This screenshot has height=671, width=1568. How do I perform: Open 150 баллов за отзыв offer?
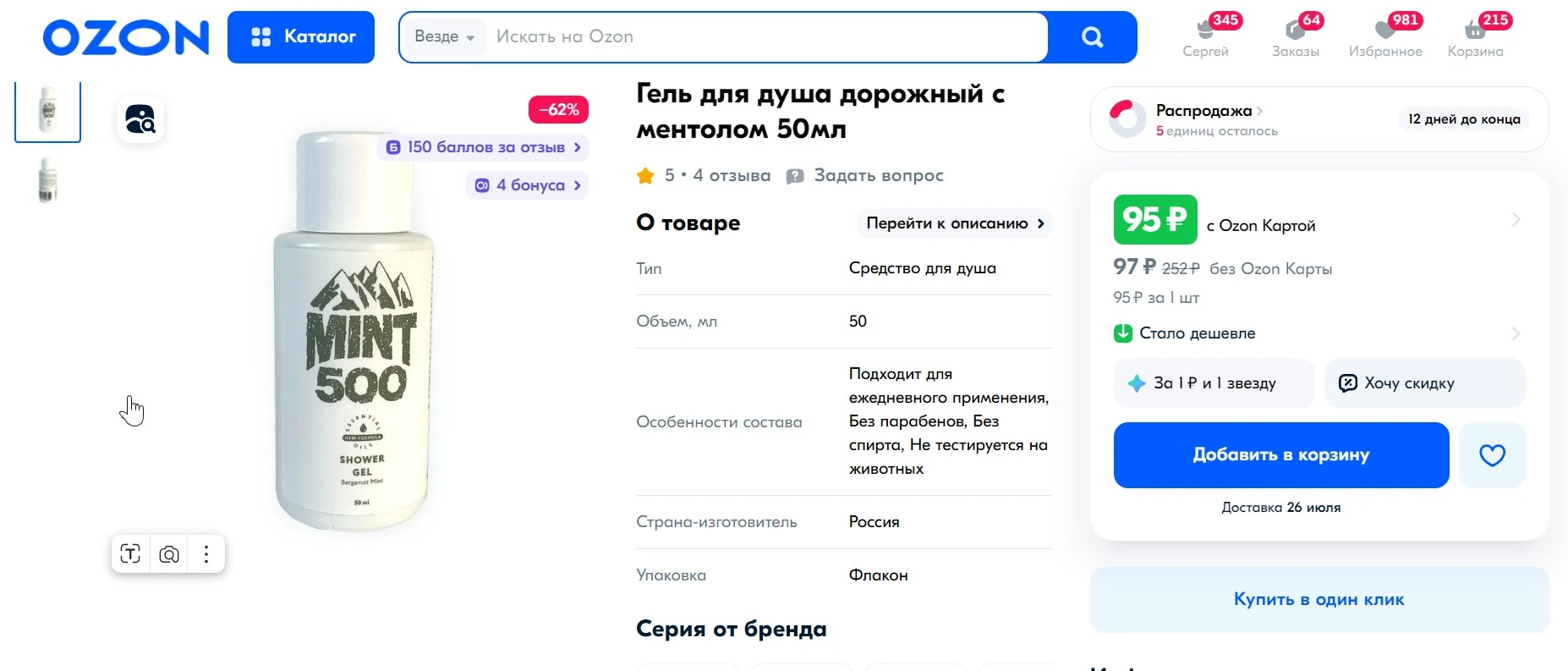483,147
